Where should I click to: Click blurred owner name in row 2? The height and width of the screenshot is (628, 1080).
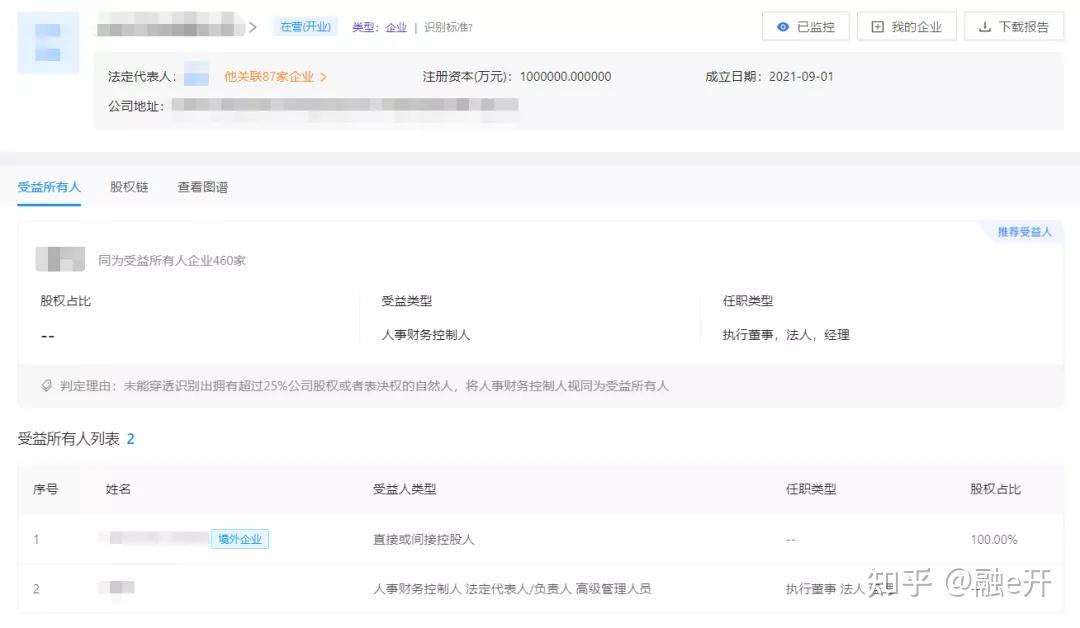[117, 587]
